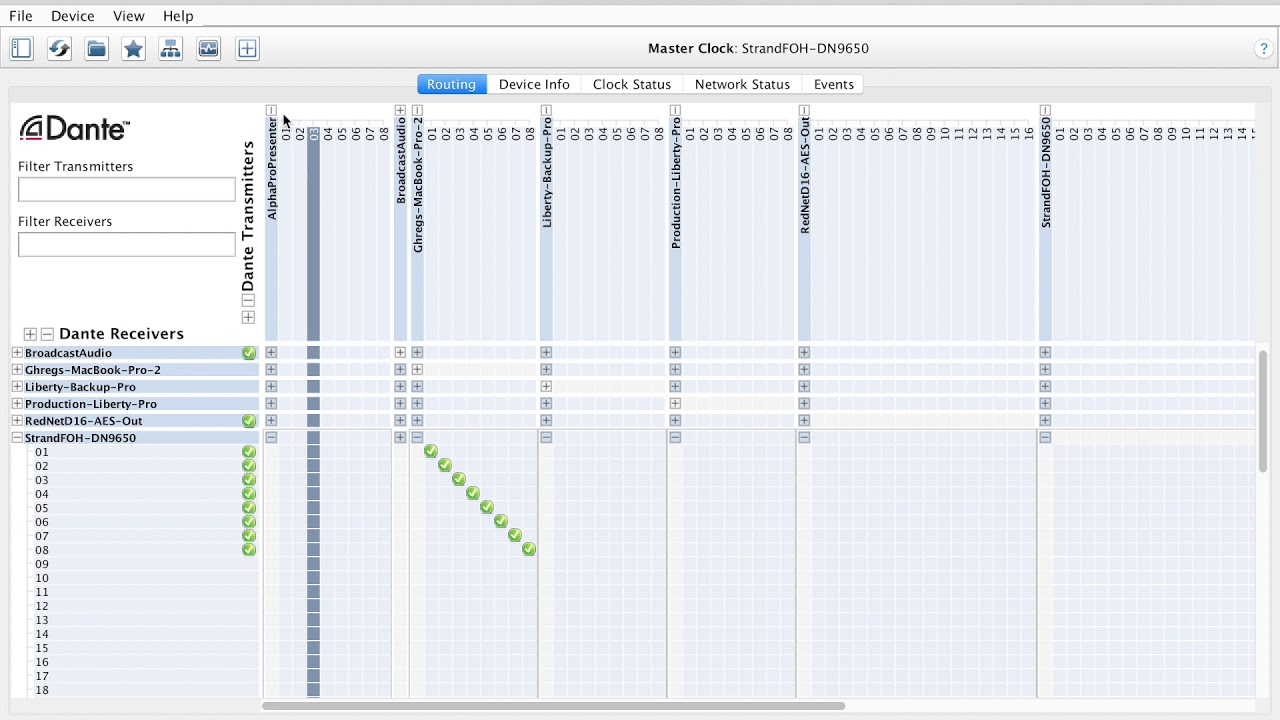1280x720 pixels.
Task: Click the plus-box toolbar icon
Action: [x=247, y=48]
